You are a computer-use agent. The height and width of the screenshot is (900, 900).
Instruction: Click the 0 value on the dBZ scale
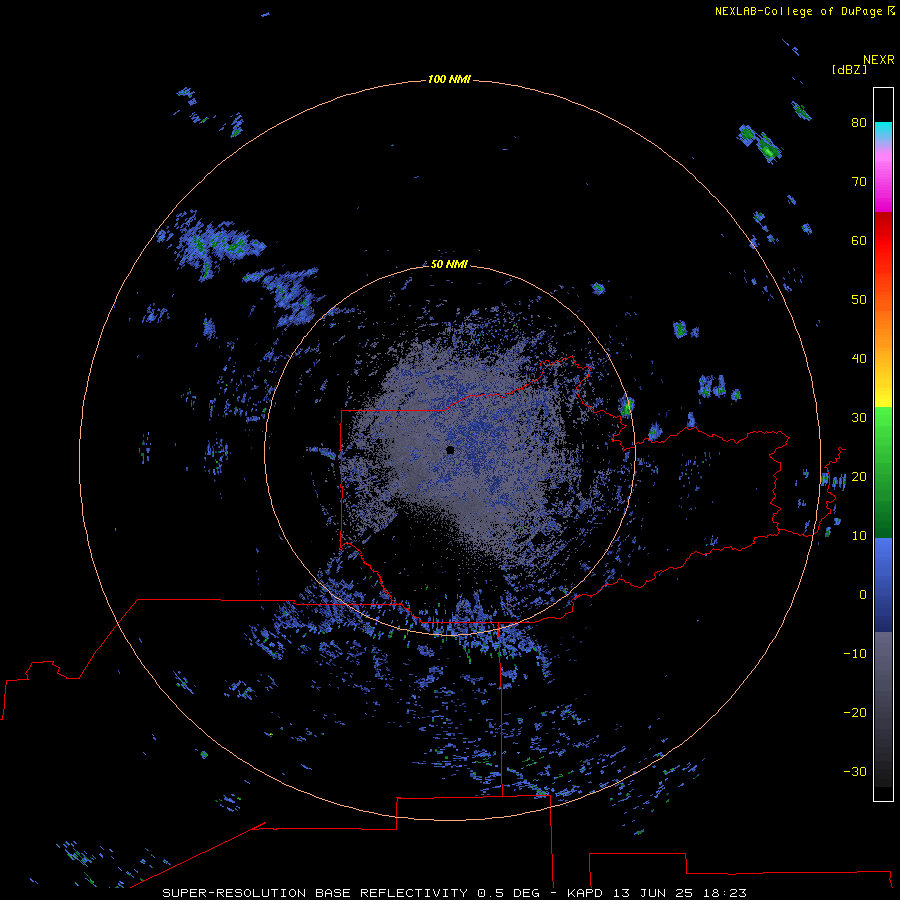pos(863,595)
